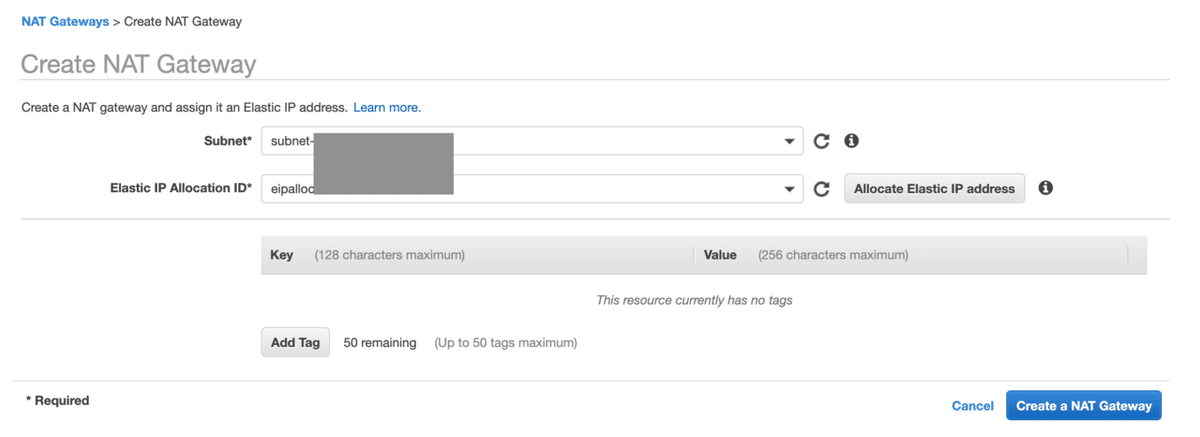This screenshot has width=1200, height=437.
Task: Click the eipalloc text in the Allocation ID box
Action: (286, 189)
